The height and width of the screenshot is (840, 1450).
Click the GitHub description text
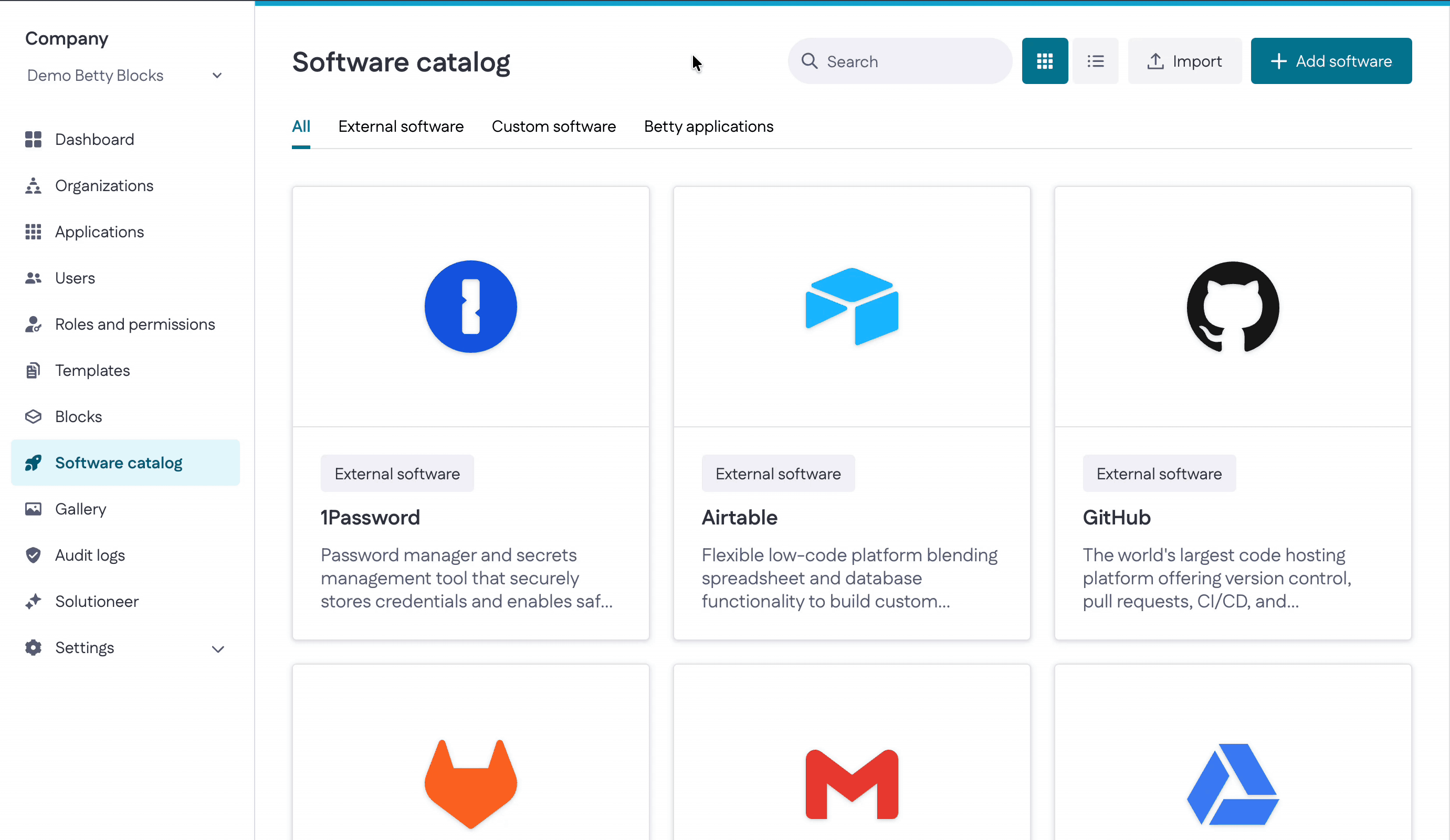point(1217,577)
